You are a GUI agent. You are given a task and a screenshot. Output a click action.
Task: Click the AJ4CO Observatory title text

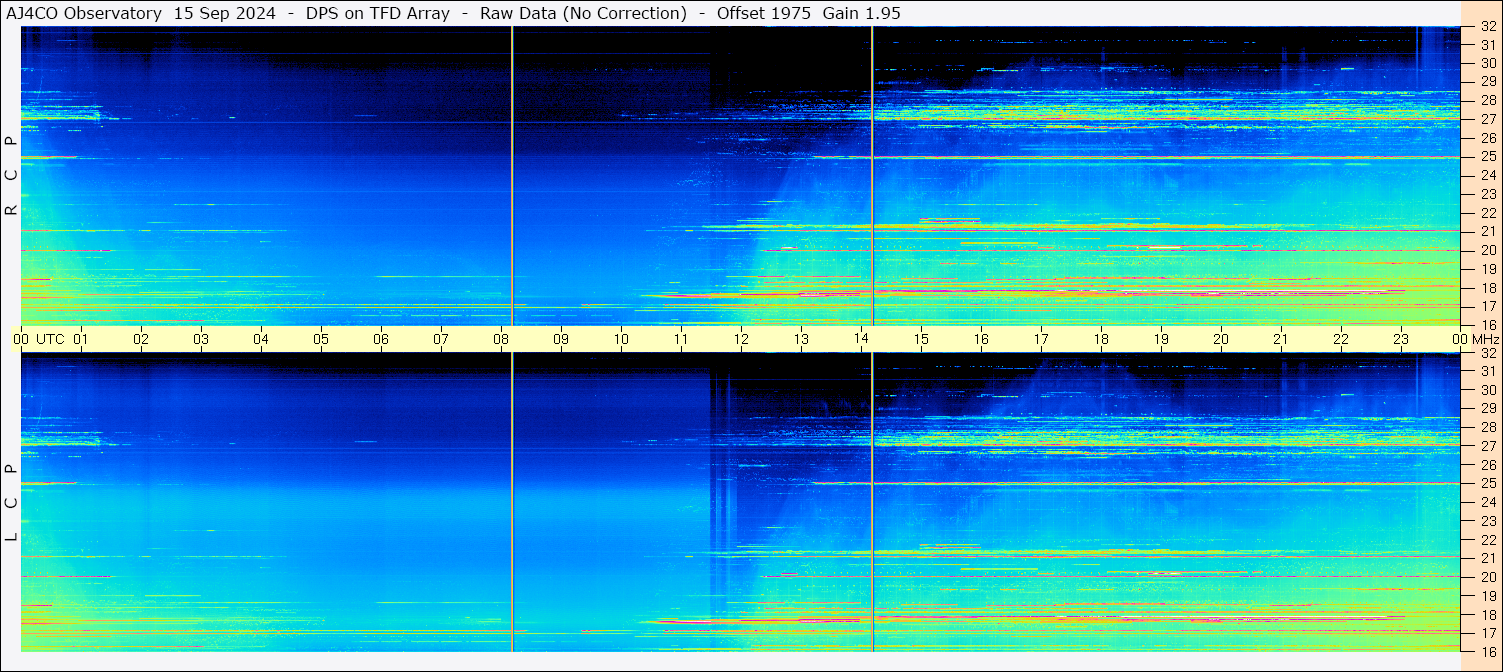[84, 13]
